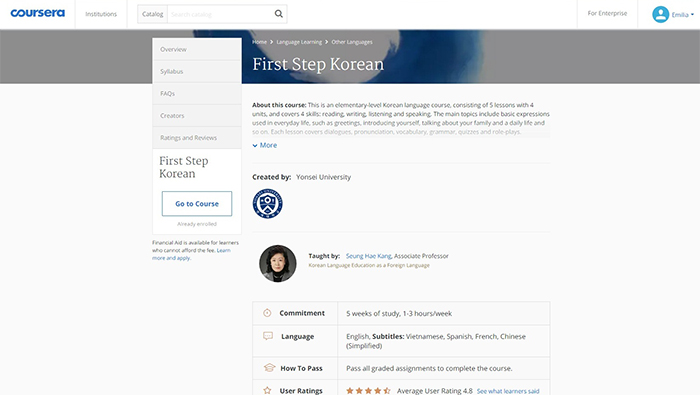Click Average User Rating 4.8 text

click(x=434, y=391)
